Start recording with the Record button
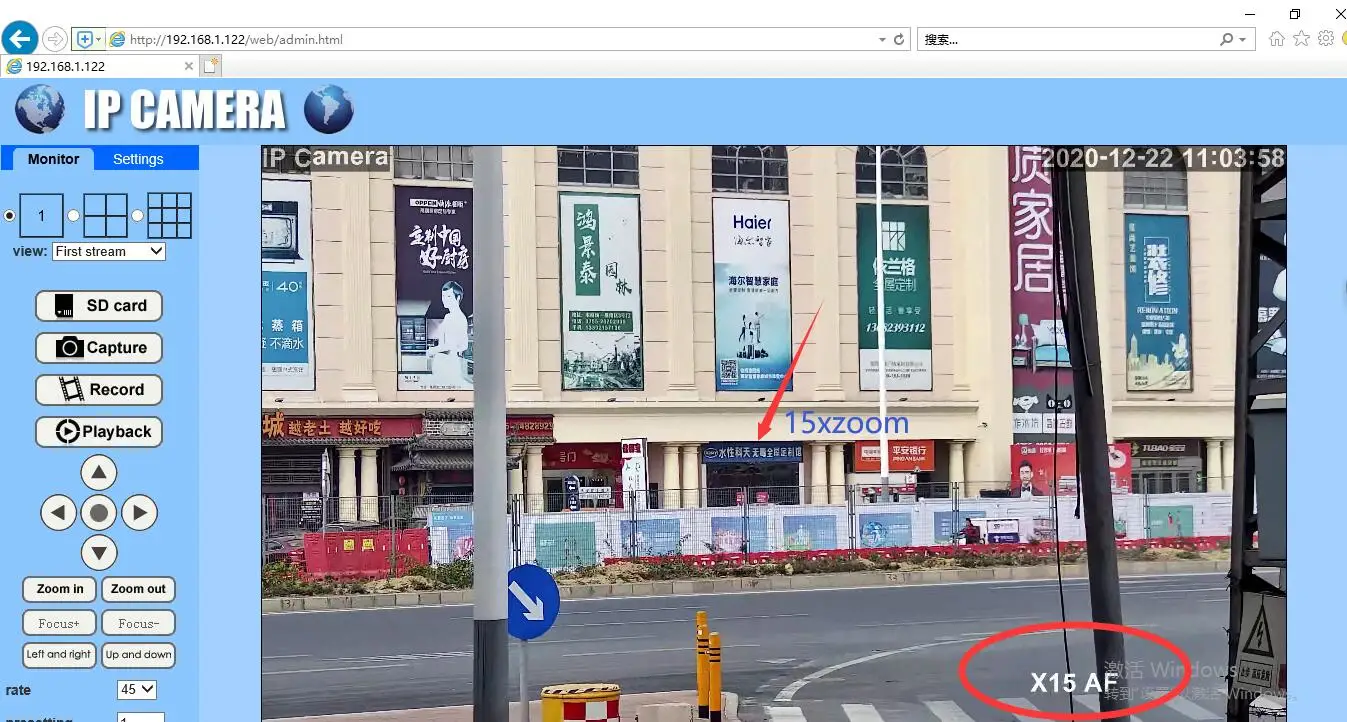Screen dimensions: 1347x722 point(99,390)
